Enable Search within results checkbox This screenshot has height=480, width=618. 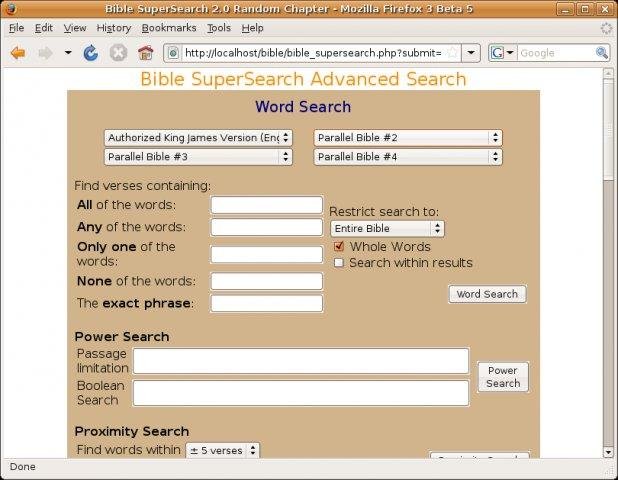(x=339, y=262)
